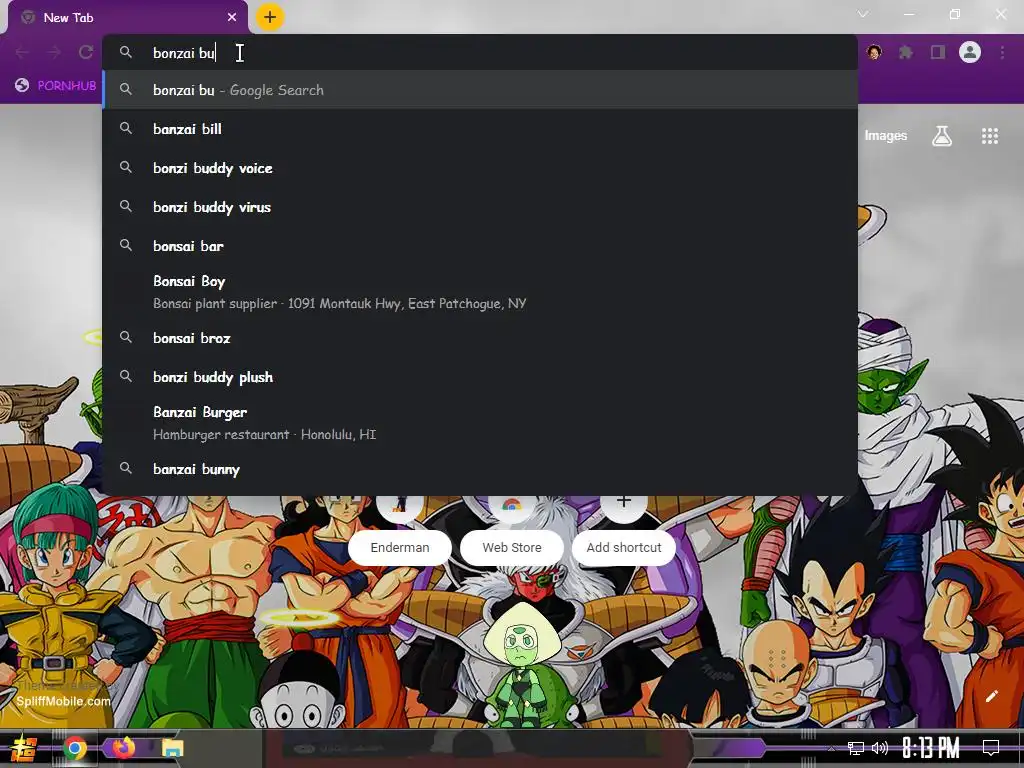This screenshot has height=768, width=1024.
Task: Click the tab search chevron
Action: tap(863, 14)
